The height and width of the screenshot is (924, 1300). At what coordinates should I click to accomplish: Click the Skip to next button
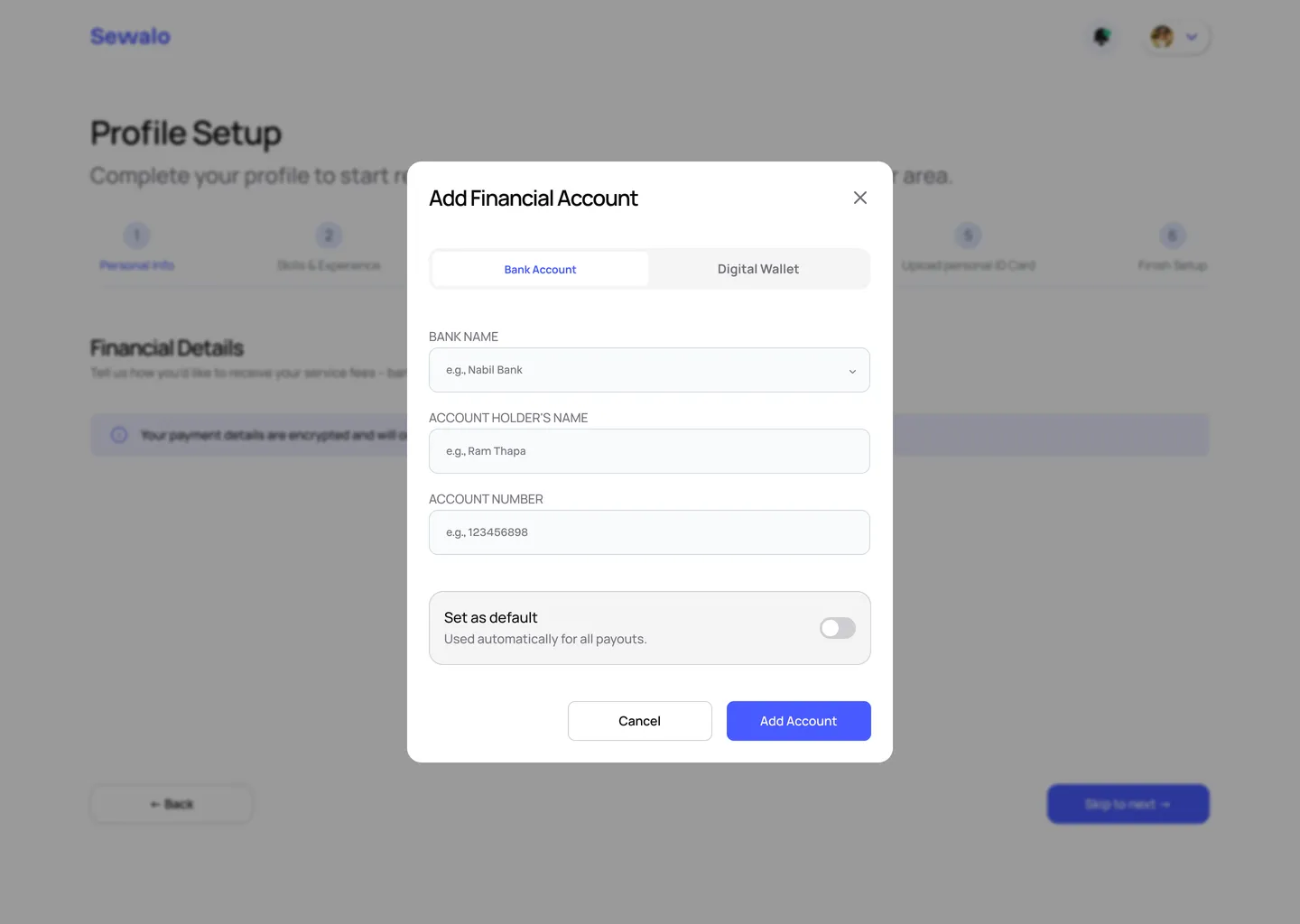[x=1128, y=804]
